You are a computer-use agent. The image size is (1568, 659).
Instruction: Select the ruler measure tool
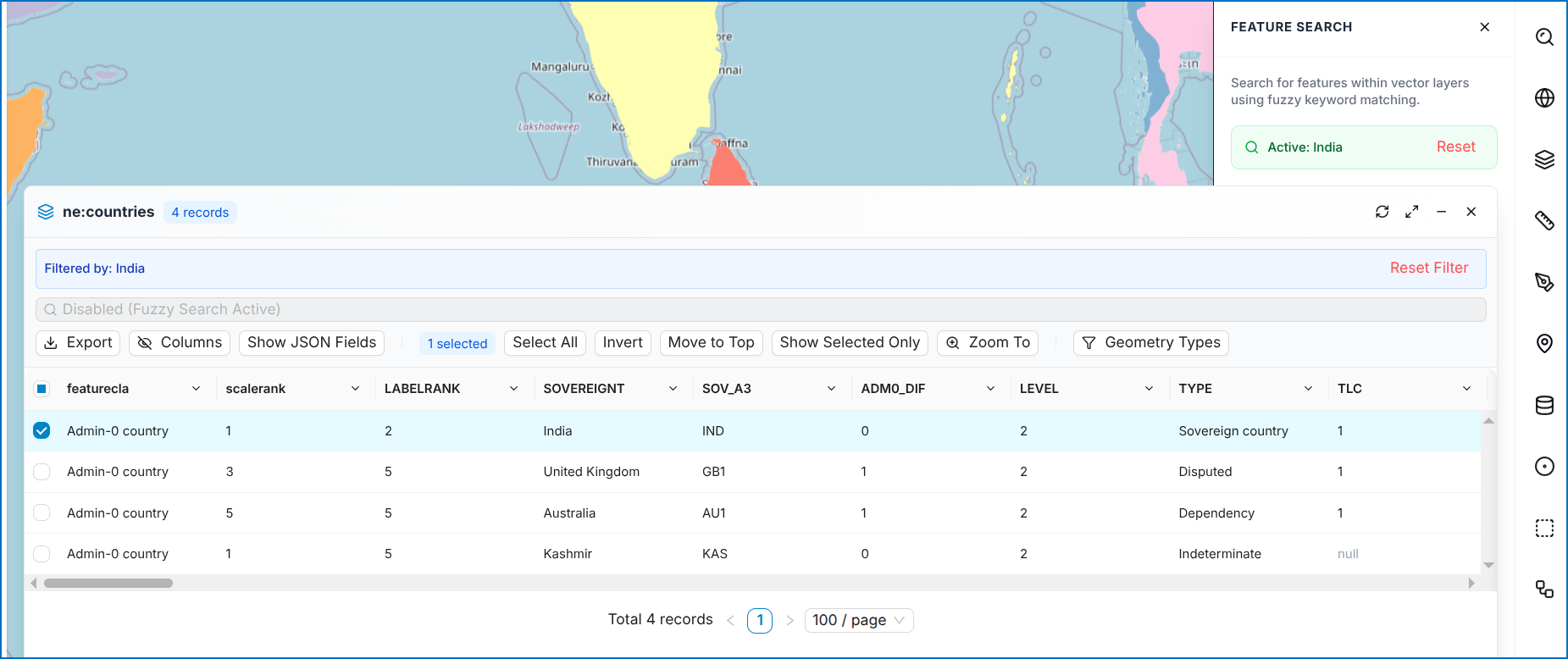[x=1544, y=221]
